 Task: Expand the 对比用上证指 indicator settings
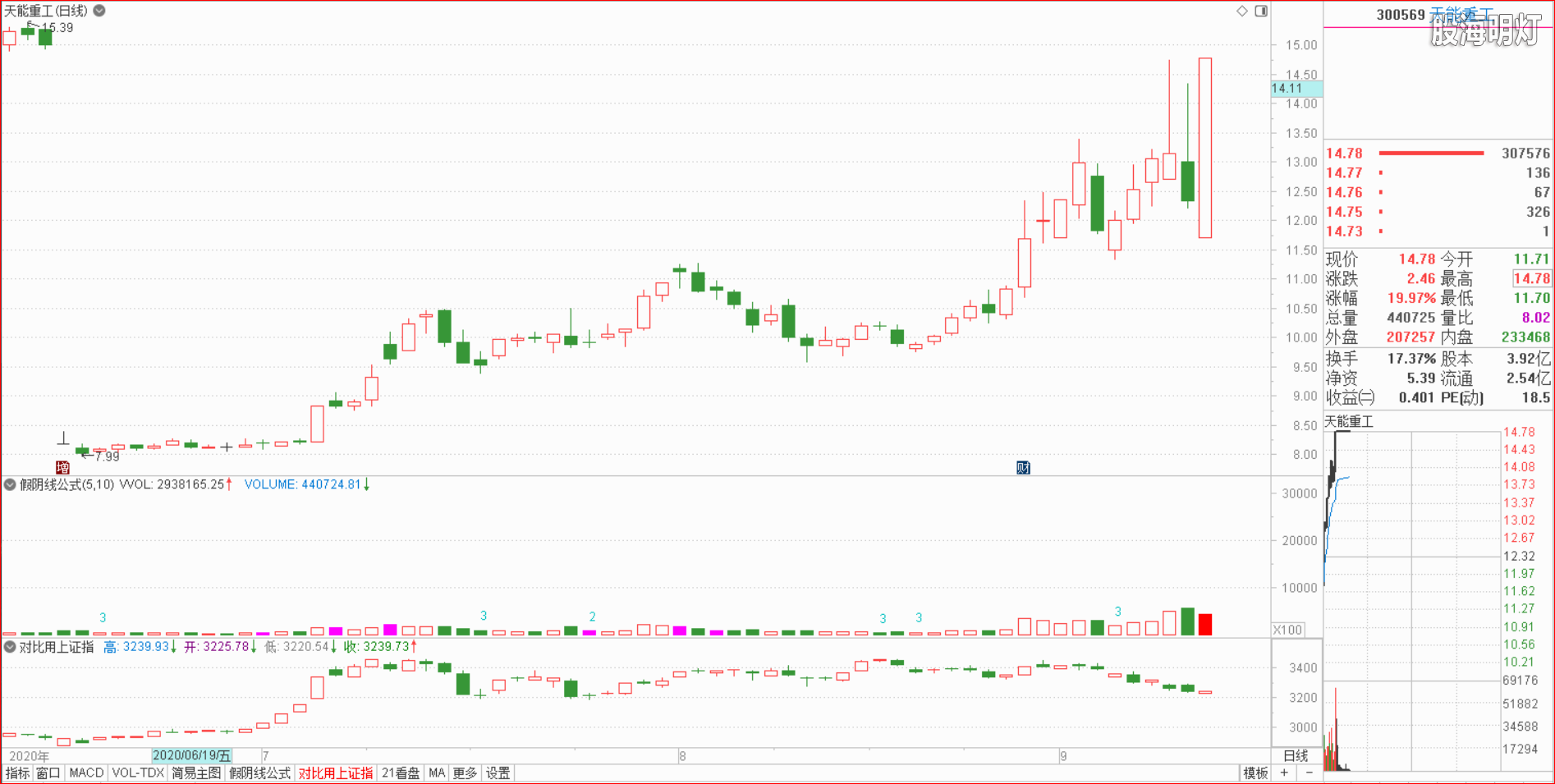[x=10, y=647]
